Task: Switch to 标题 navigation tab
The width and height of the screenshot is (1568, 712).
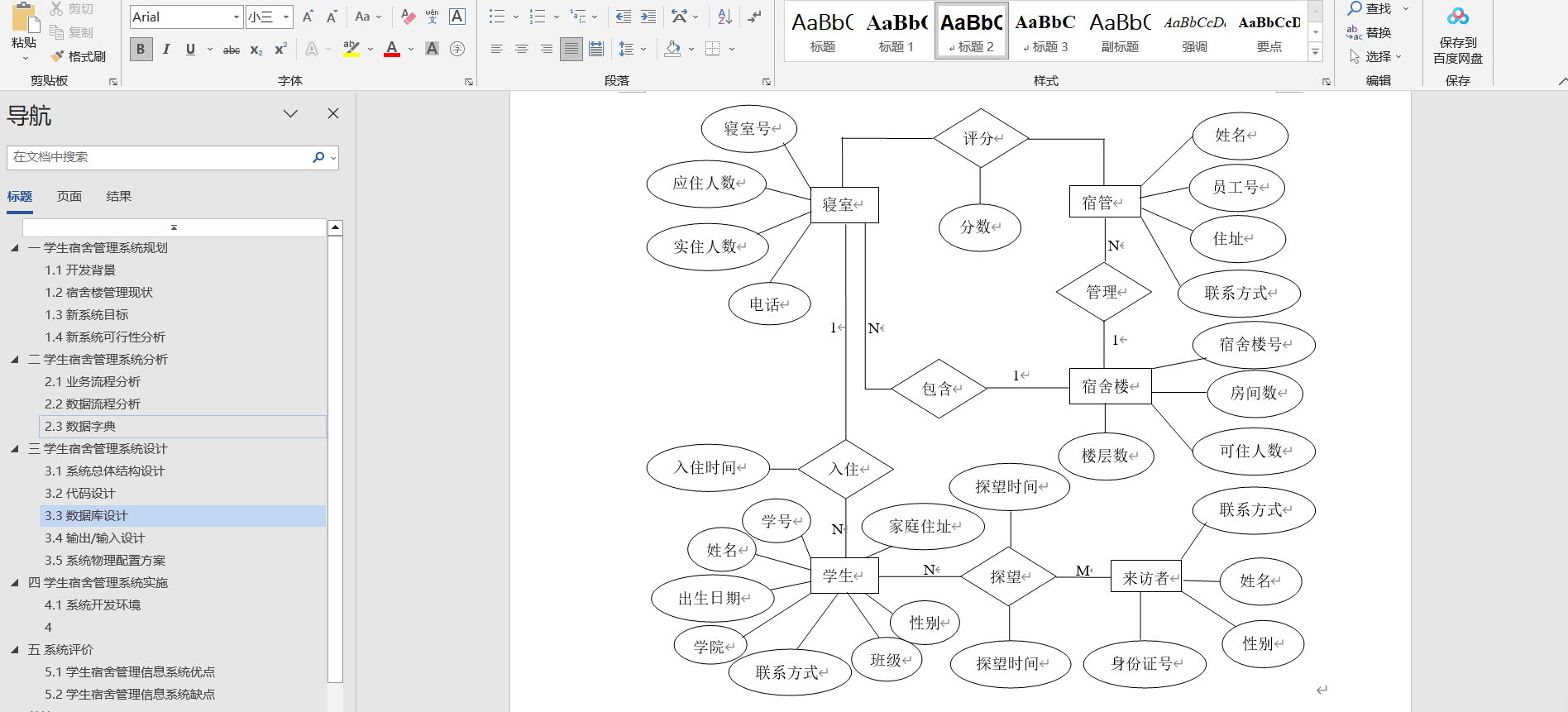Action: pyautogui.click(x=20, y=196)
